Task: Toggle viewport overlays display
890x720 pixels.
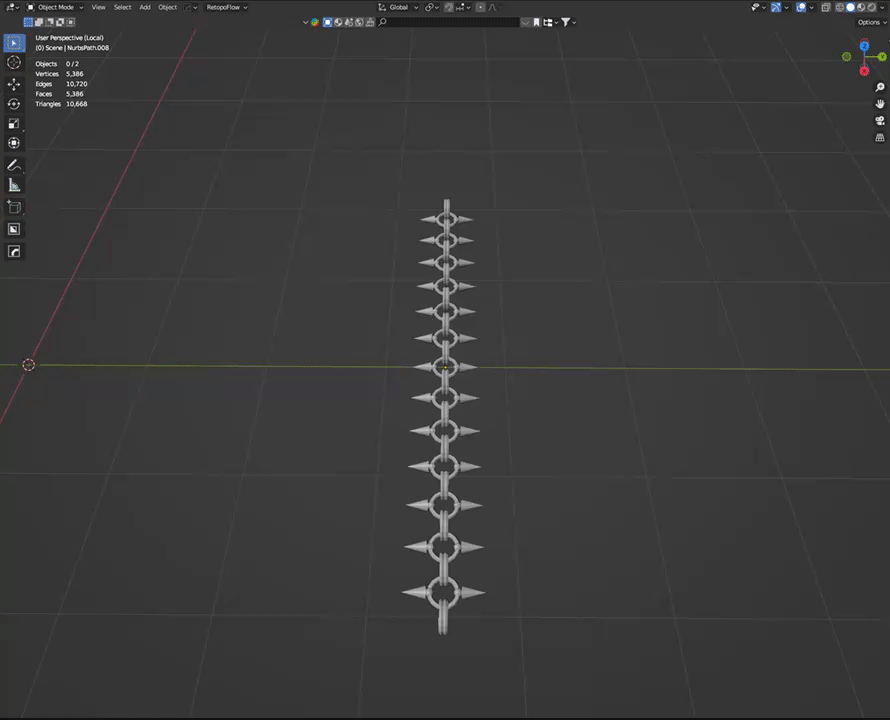Action: click(x=802, y=7)
